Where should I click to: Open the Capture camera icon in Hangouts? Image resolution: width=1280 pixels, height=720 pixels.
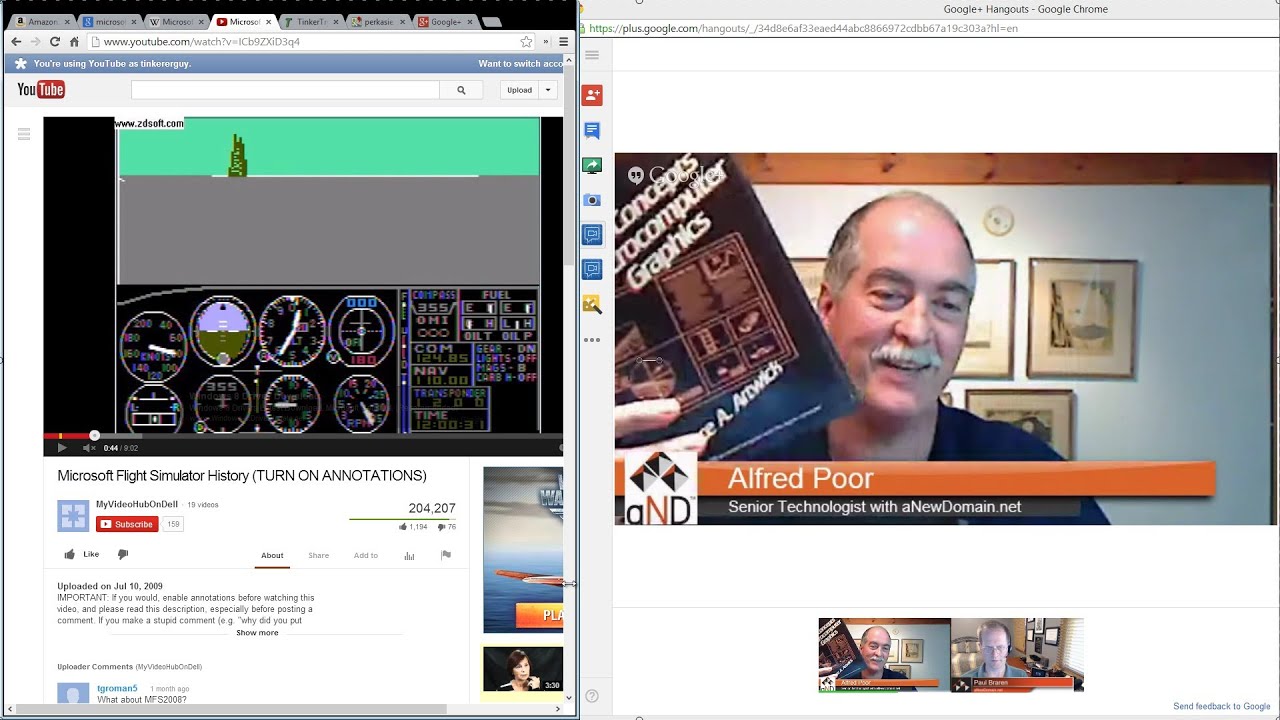592,200
